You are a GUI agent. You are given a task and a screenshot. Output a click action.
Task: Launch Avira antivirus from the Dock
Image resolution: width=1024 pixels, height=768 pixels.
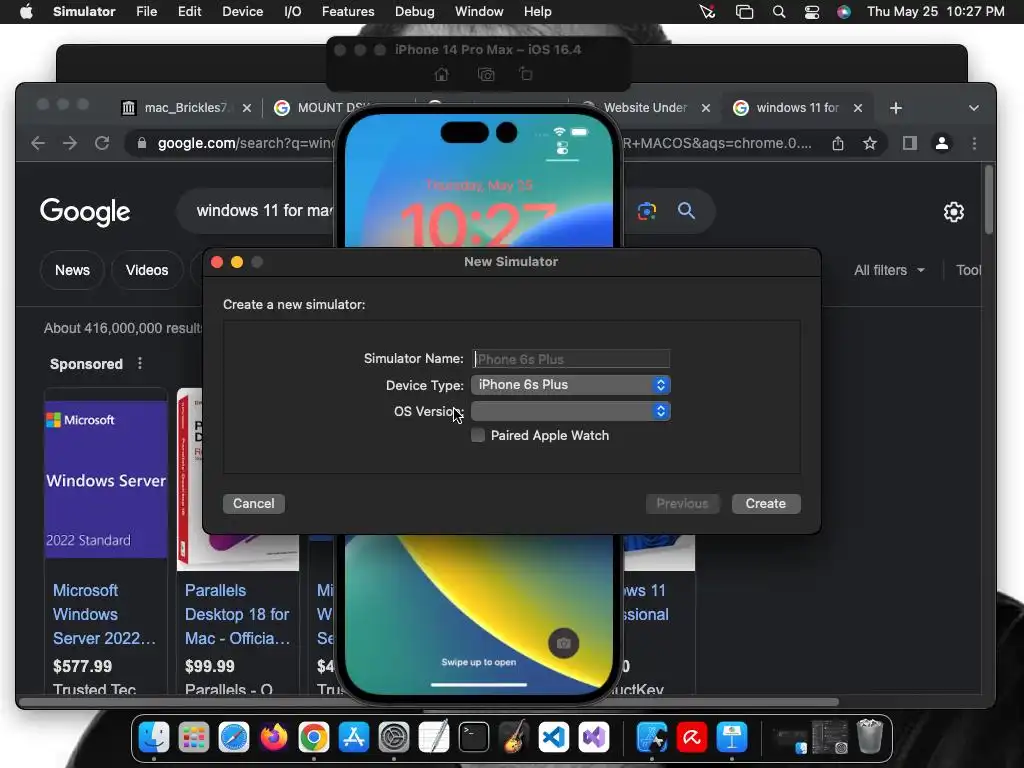(x=692, y=738)
